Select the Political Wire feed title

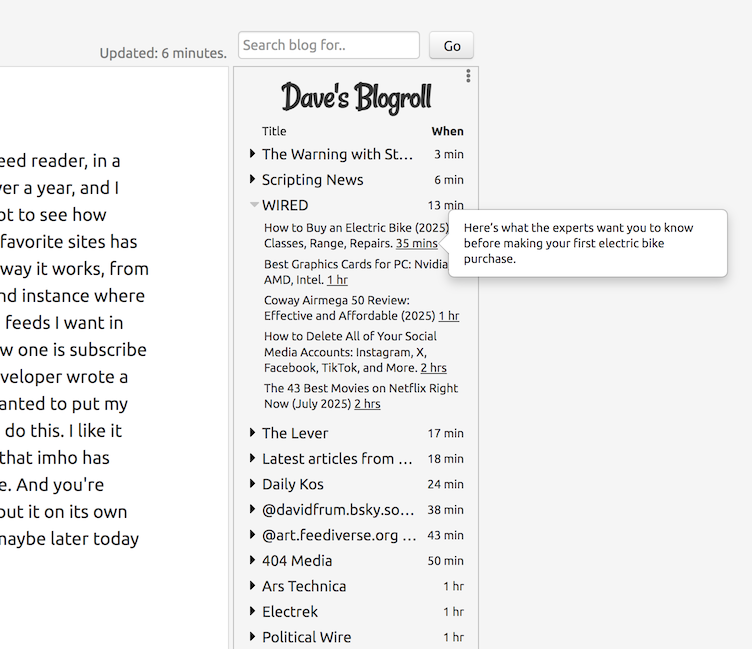tap(306, 637)
